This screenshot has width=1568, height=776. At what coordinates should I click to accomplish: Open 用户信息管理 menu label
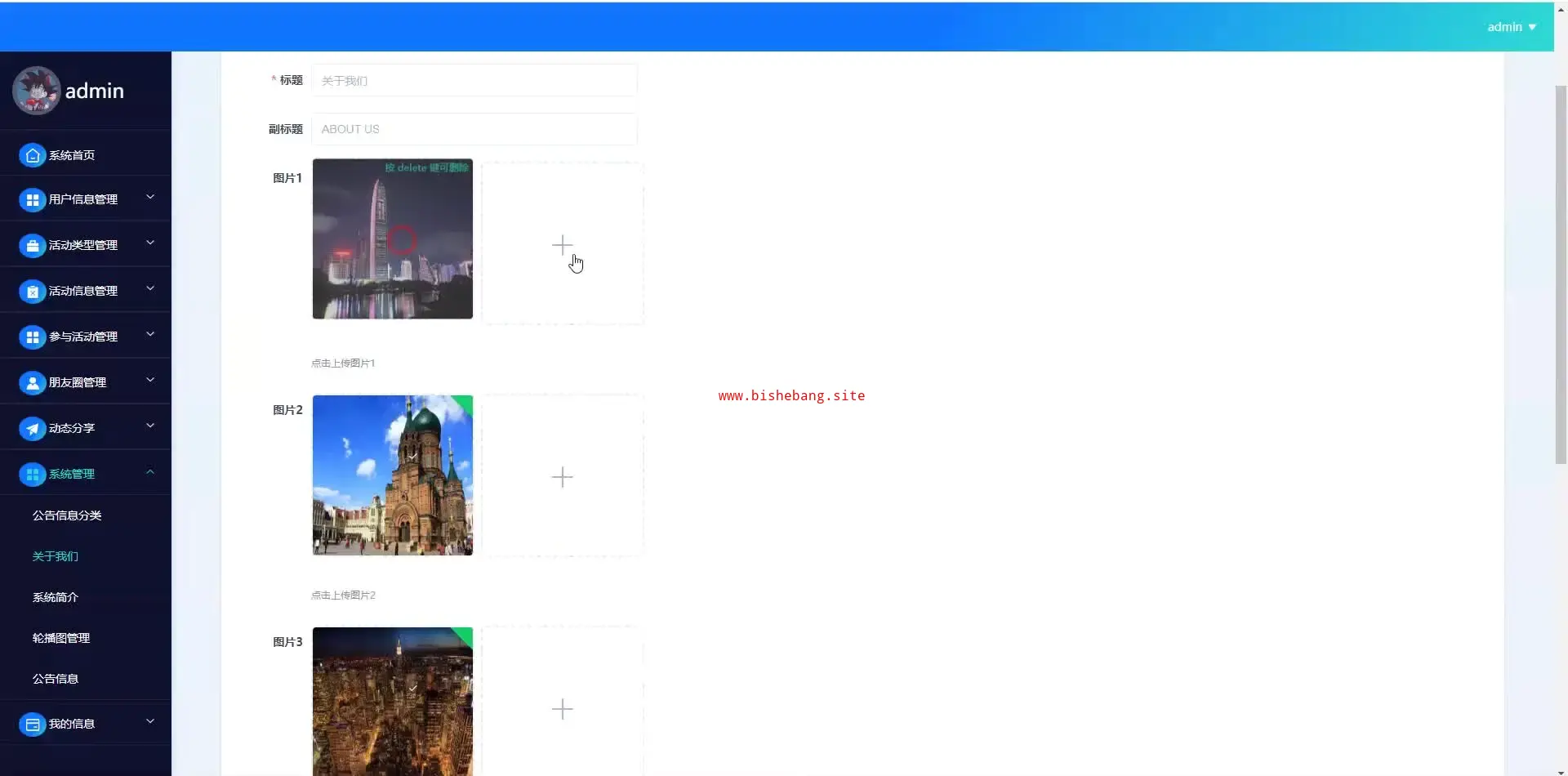(x=83, y=199)
